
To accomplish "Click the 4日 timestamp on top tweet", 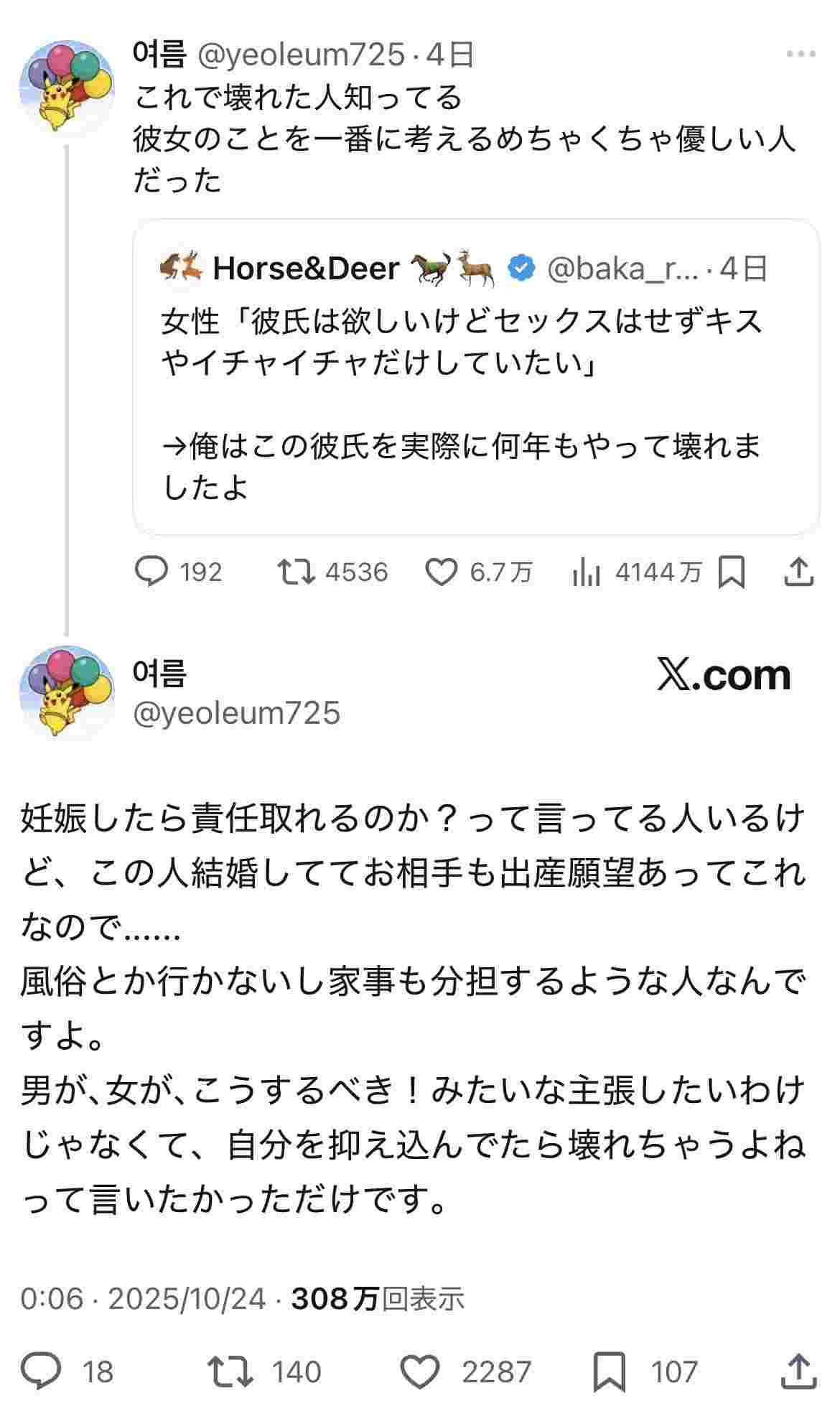I will click(450, 55).
